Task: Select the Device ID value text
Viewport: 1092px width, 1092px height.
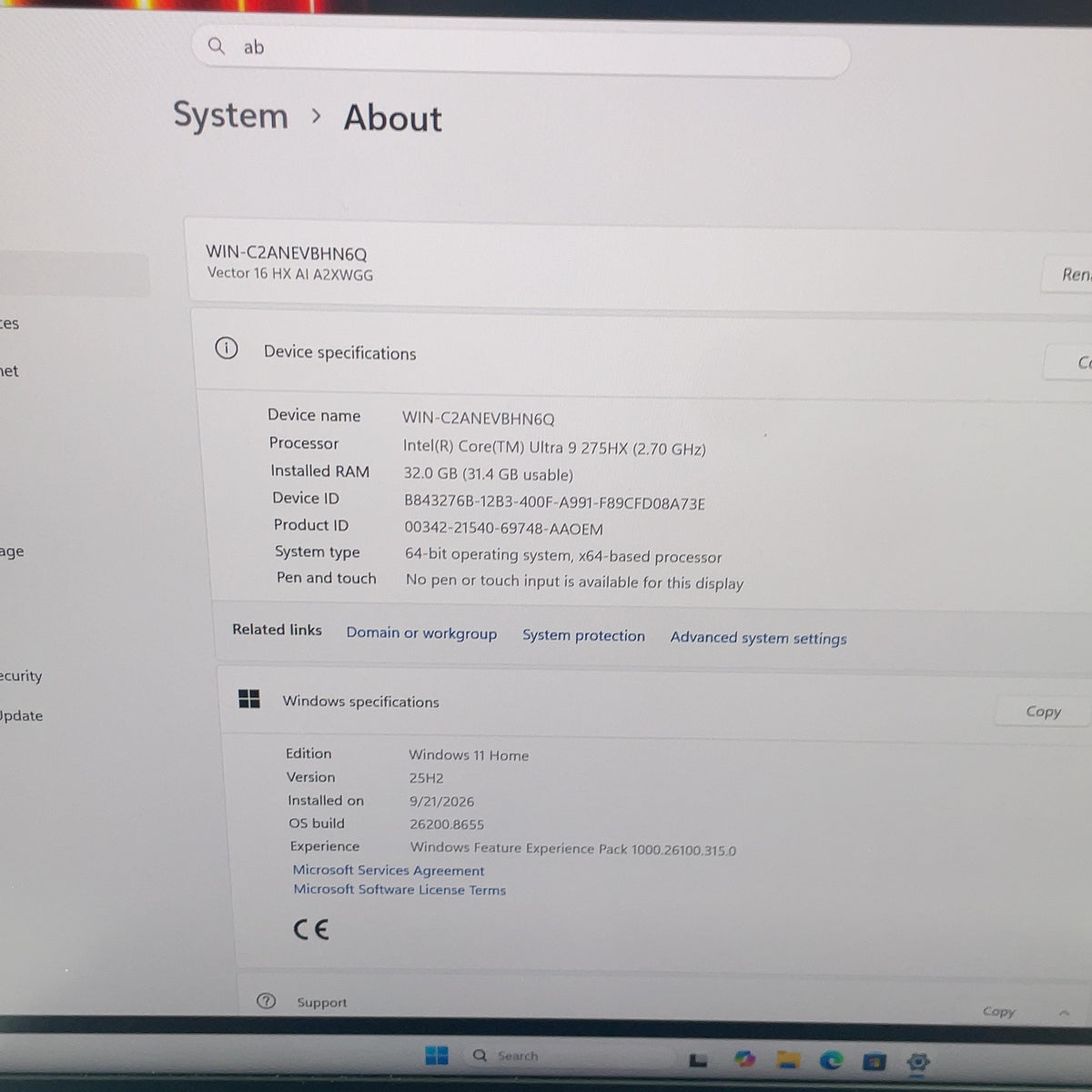Action: tap(554, 502)
